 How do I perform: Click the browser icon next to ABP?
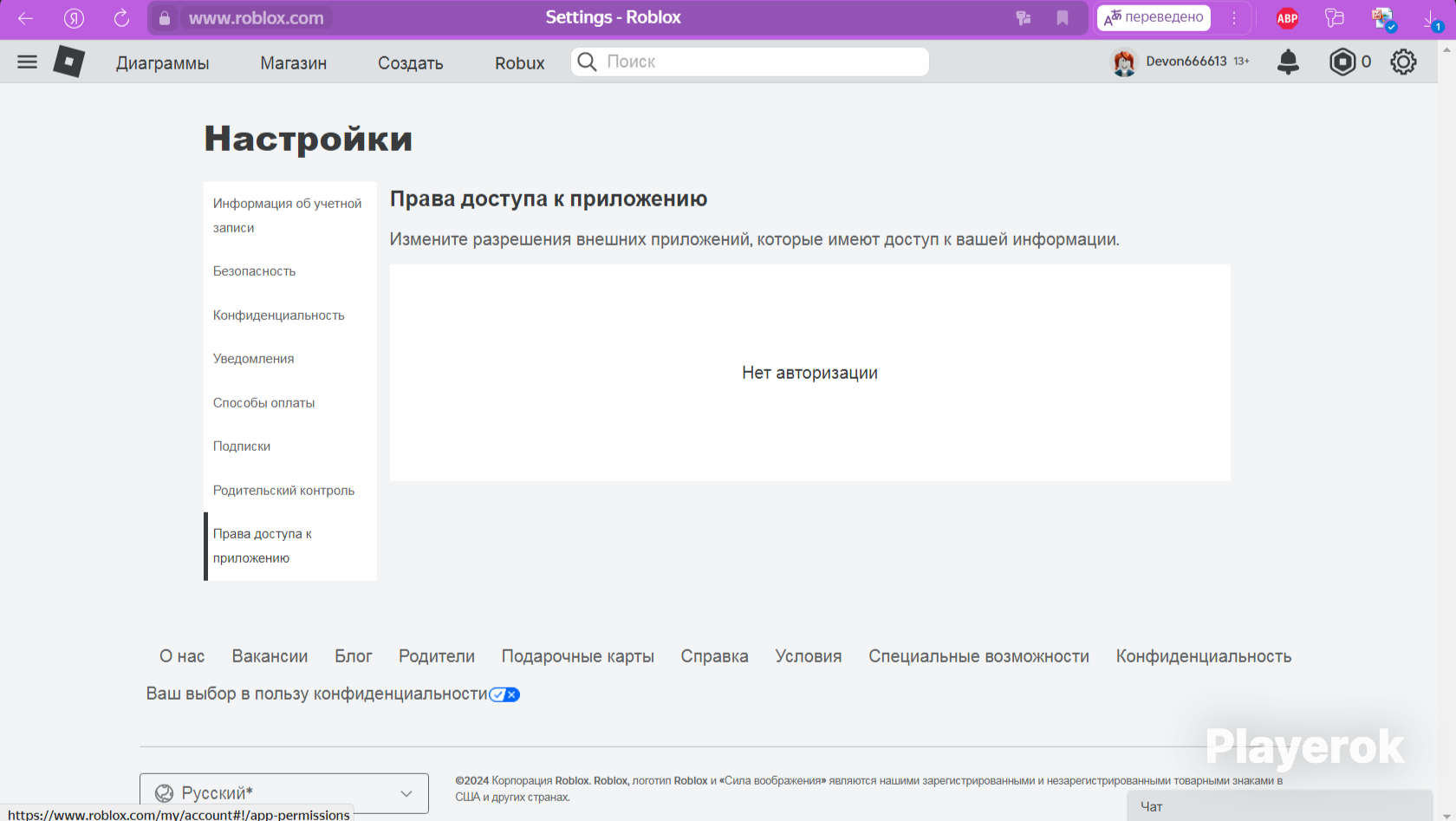pyautogui.click(x=1335, y=18)
